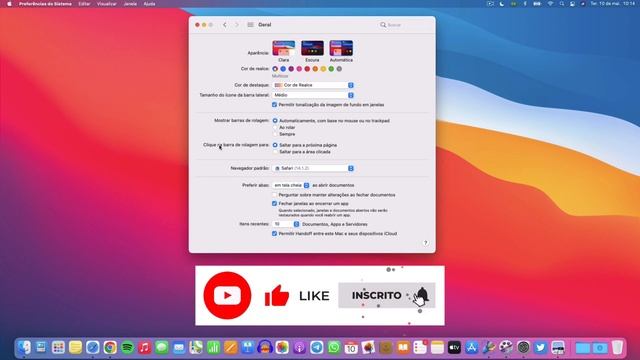
Task: Select the 'Clara' appearance thumbnail
Action: 284,48
